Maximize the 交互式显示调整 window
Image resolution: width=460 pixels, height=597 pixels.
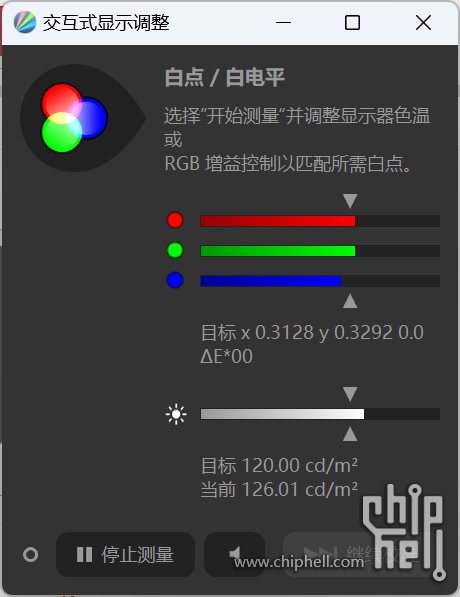point(352,22)
